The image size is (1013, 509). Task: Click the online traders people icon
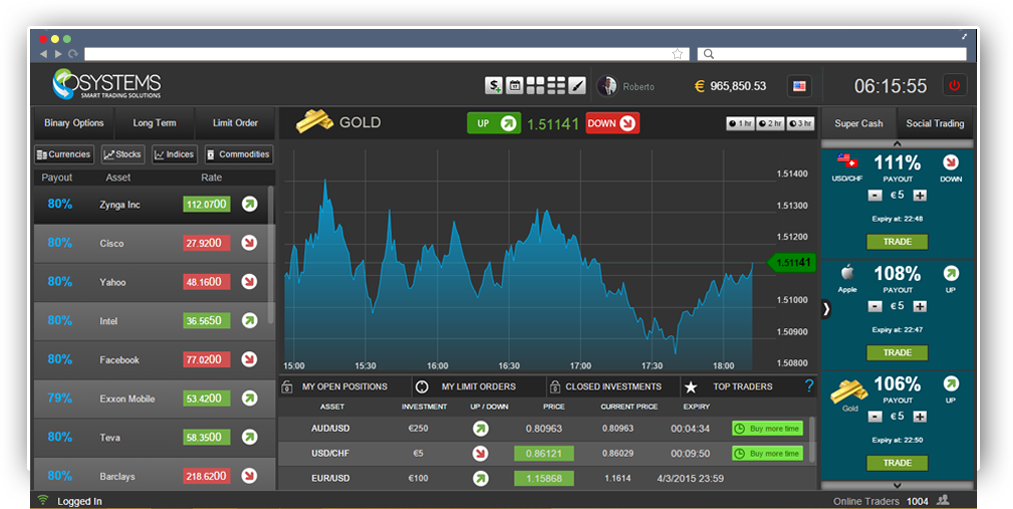[943, 501]
